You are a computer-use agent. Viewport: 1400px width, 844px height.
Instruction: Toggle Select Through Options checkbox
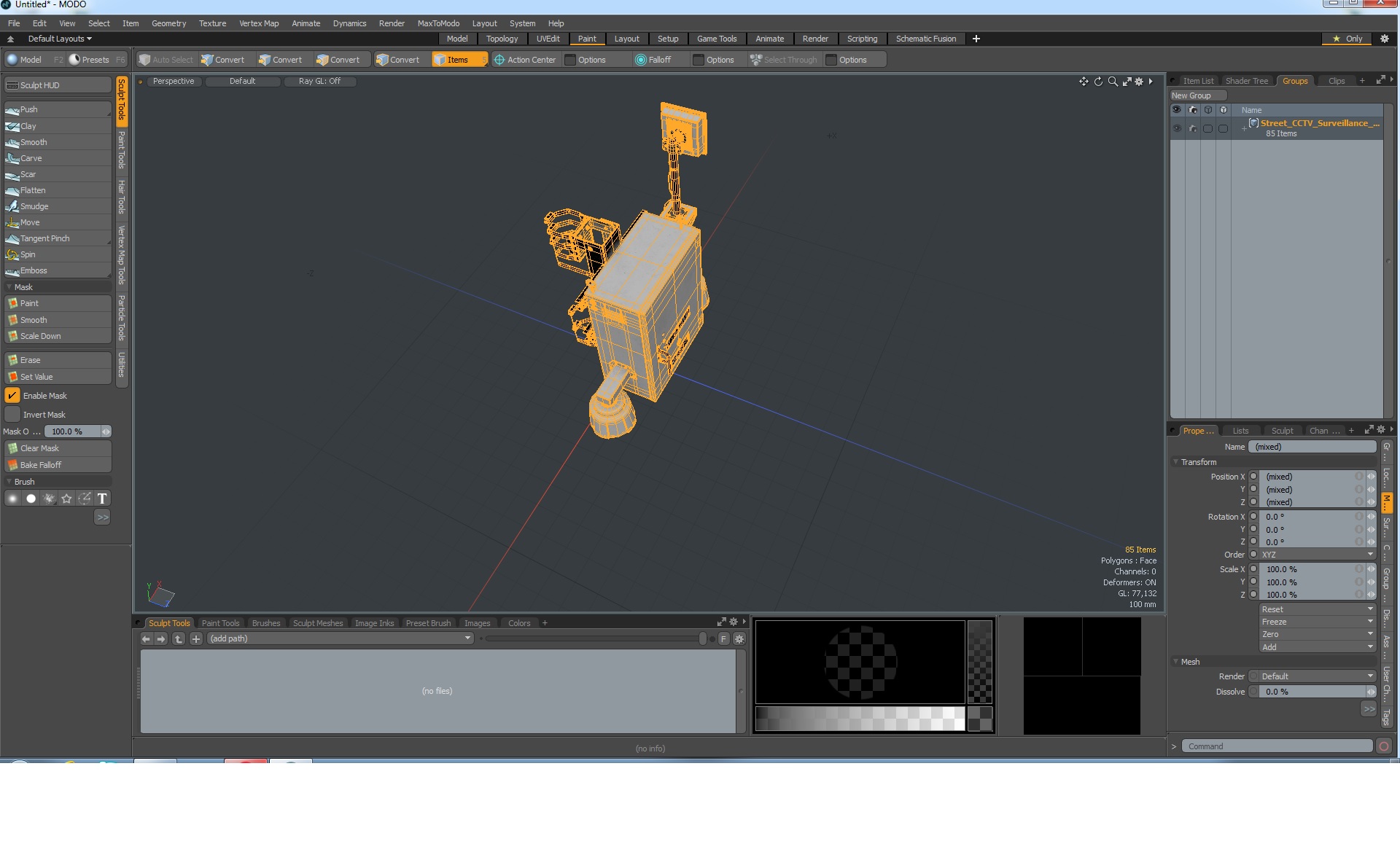831,60
